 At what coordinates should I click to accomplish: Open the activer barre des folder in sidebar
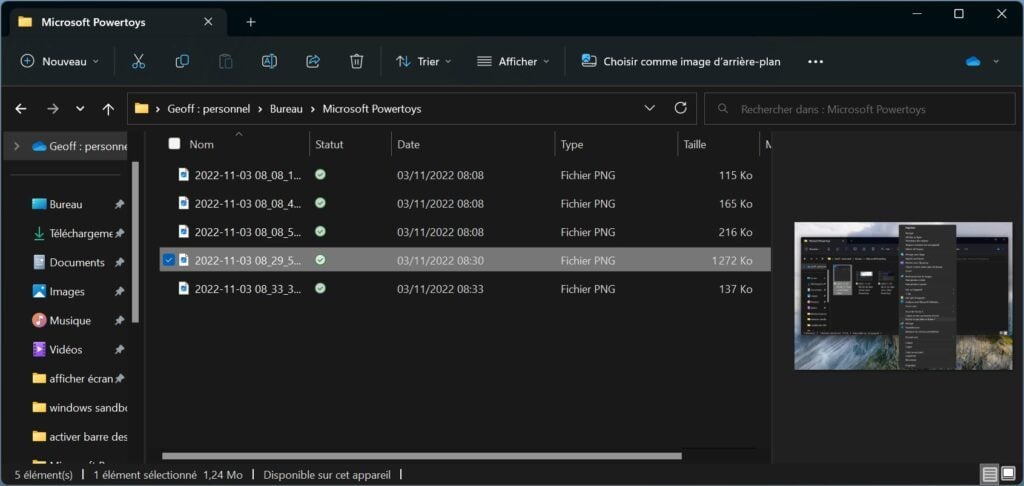78,436
